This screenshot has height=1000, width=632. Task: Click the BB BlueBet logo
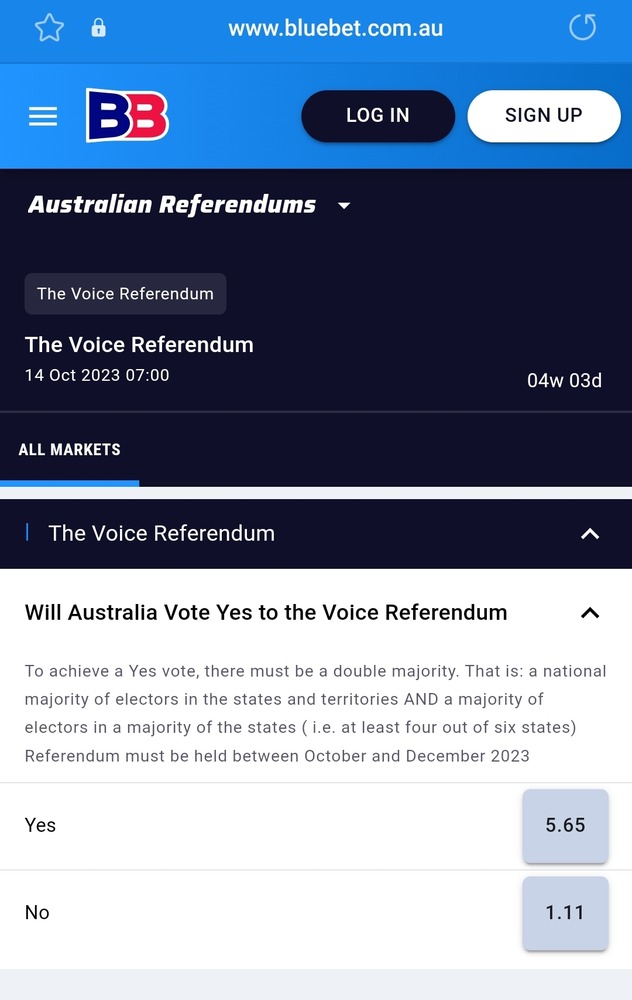click(x=127, y=116)
